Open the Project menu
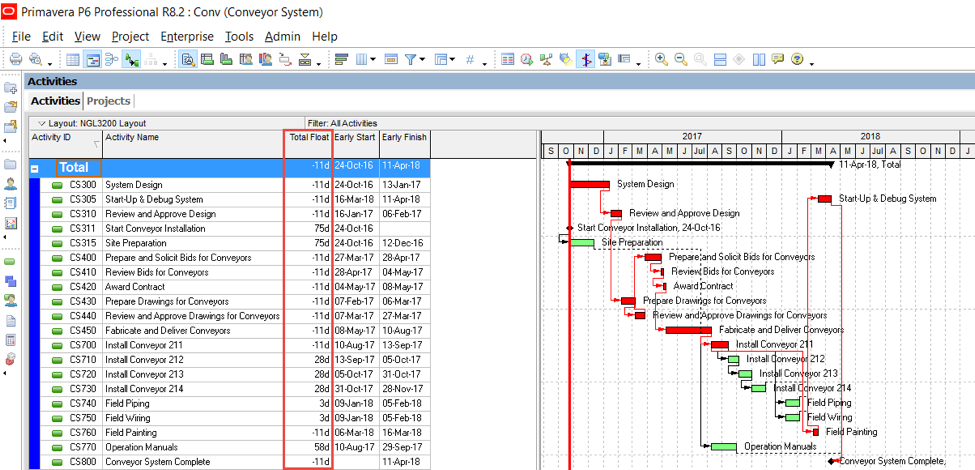 131,37
